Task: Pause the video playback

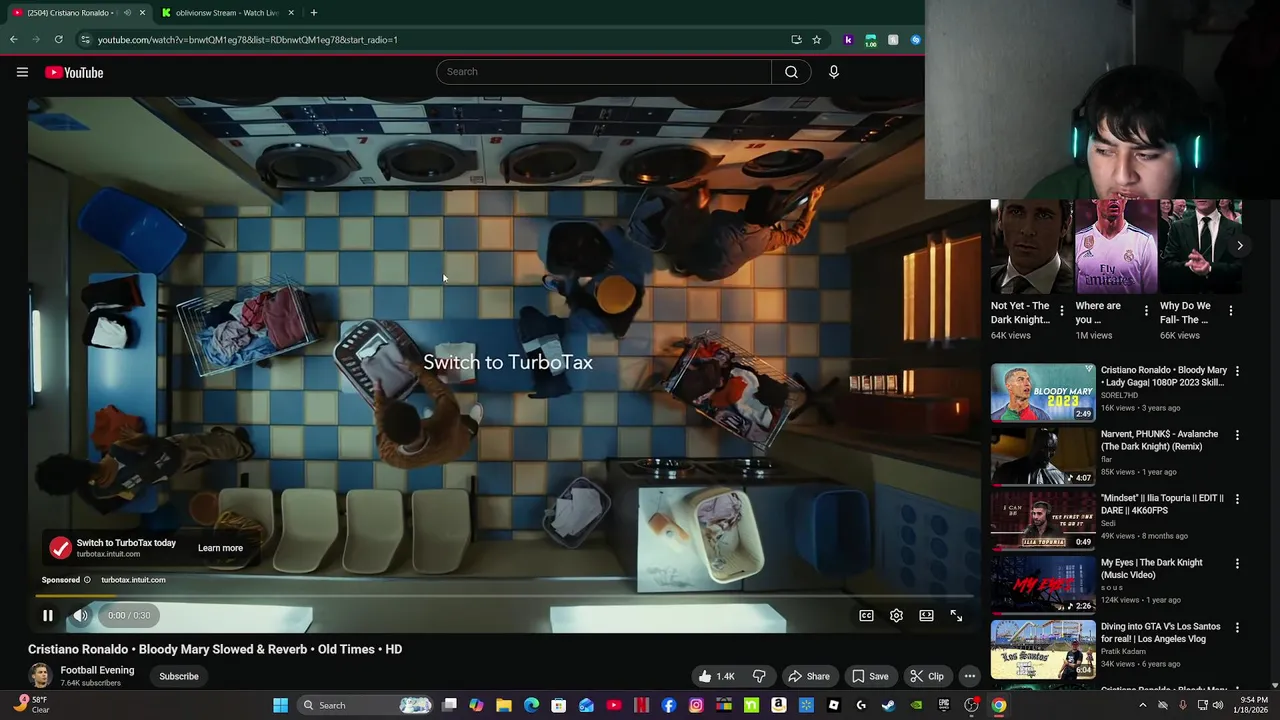Action: (47, 616)
